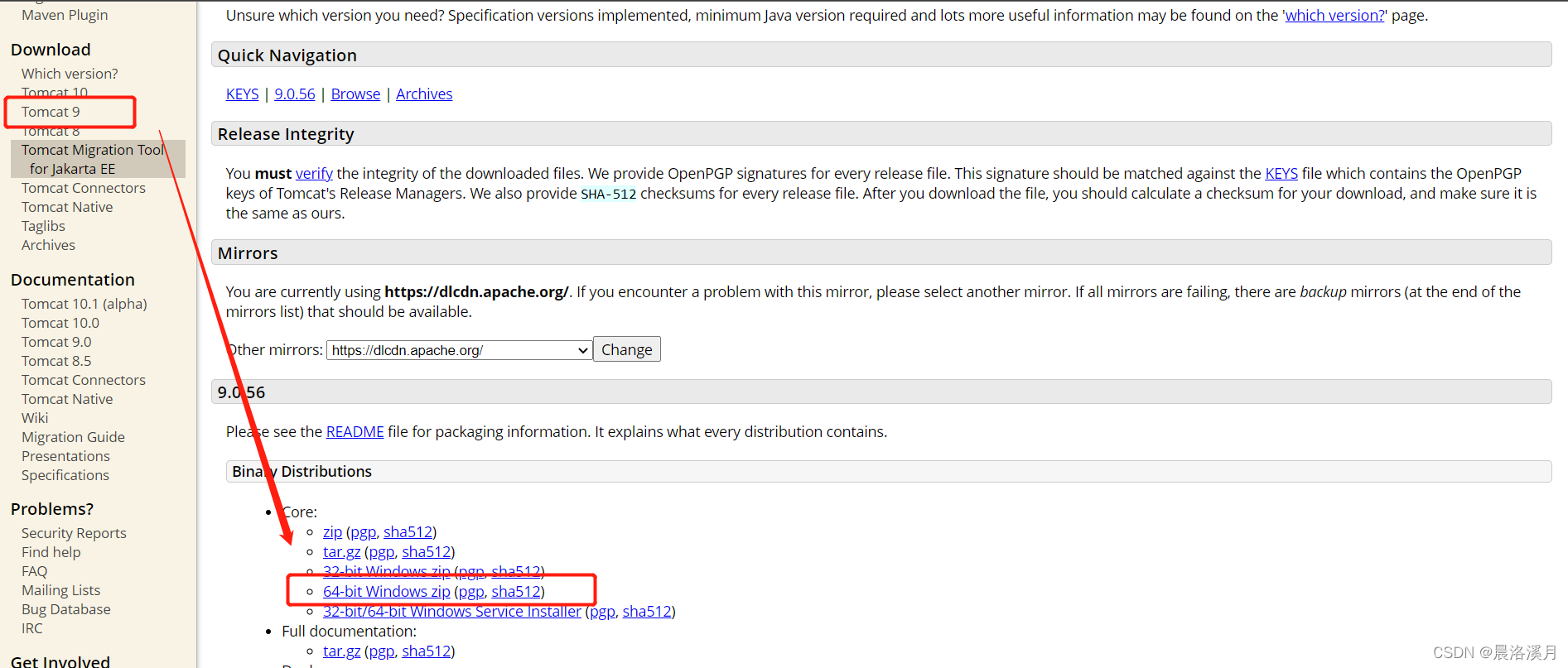
Task: Open the Browse link
Action: coord(355,94)
